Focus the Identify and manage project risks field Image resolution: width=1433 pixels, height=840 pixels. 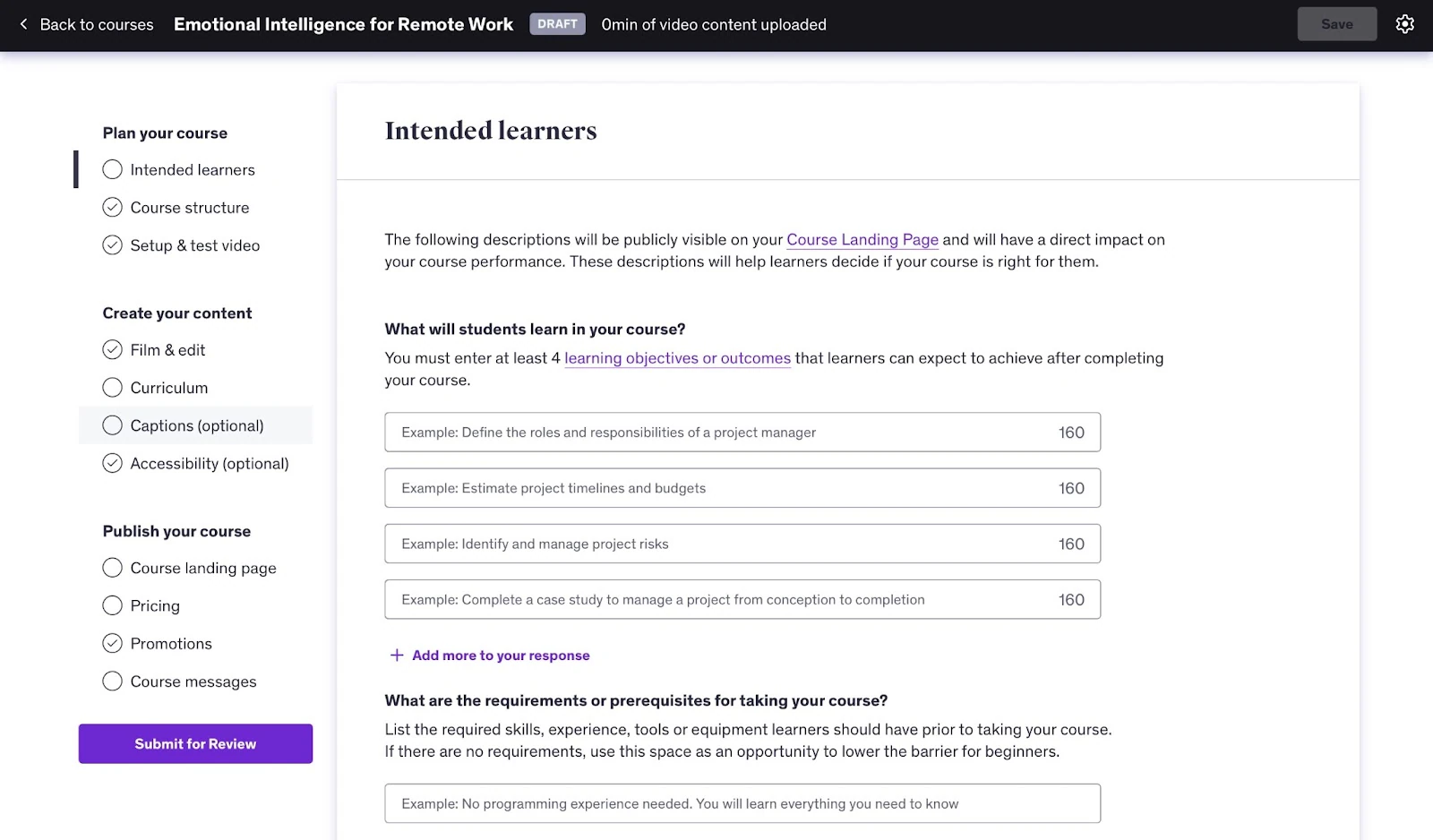pos(742,544)
